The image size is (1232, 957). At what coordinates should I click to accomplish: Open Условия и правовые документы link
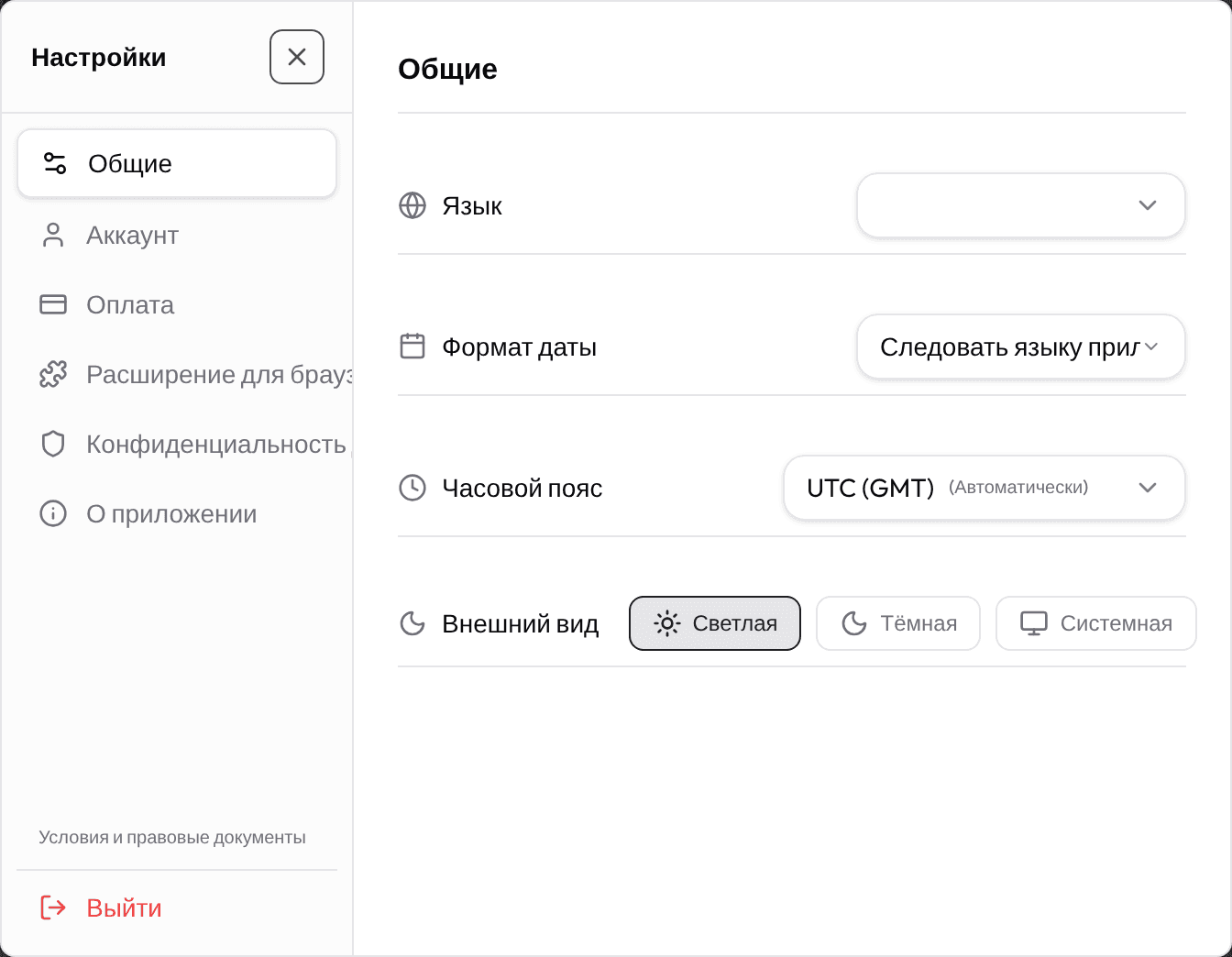[172, 837]
